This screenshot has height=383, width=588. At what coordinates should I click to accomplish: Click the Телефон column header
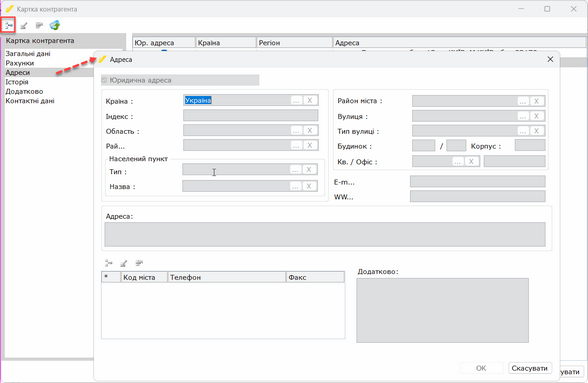coord(226,277)
